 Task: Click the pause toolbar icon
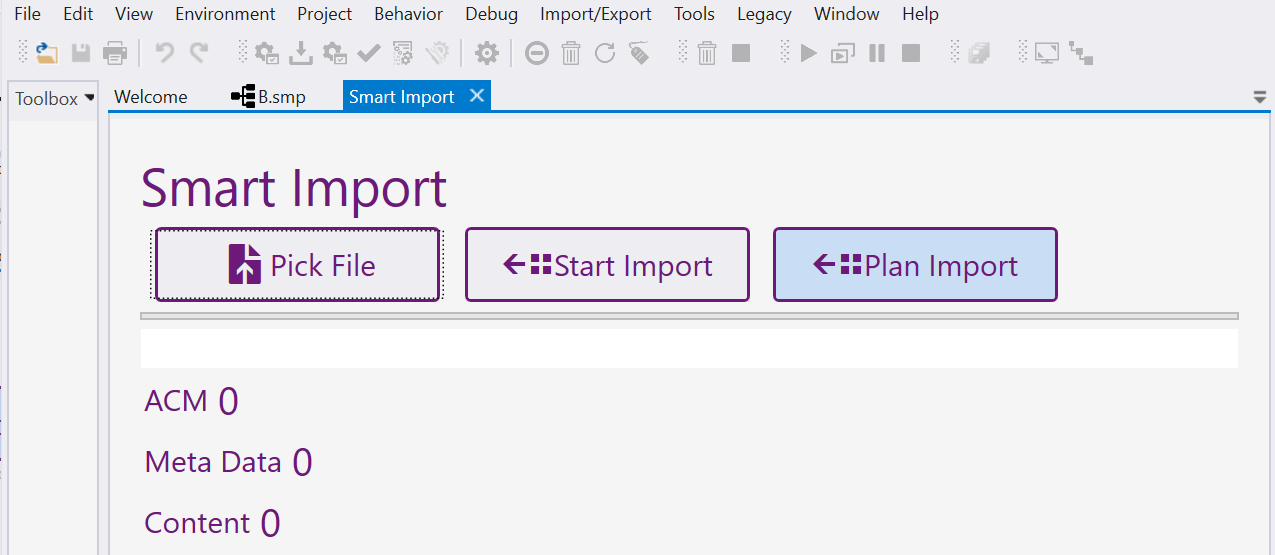tap(877, 53)
